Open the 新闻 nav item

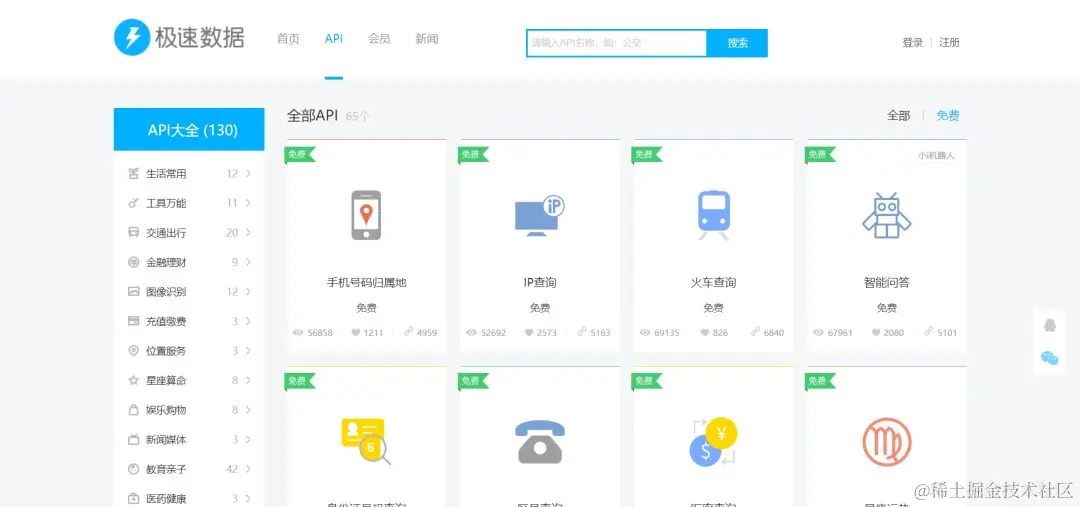pos(426,39)
